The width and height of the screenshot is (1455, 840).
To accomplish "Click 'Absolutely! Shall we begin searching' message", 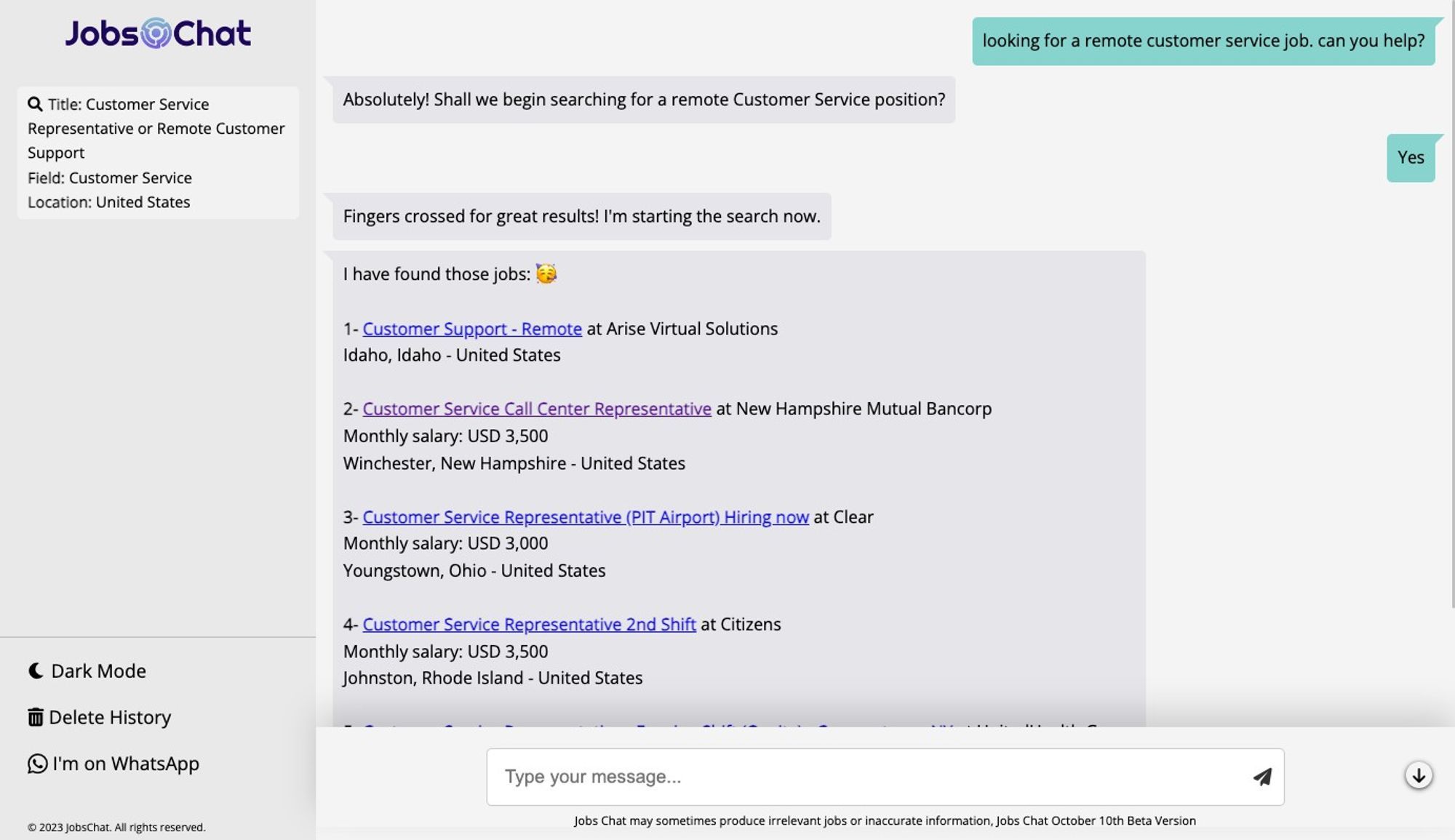I will pyautogui.click(x=644, y=100).
